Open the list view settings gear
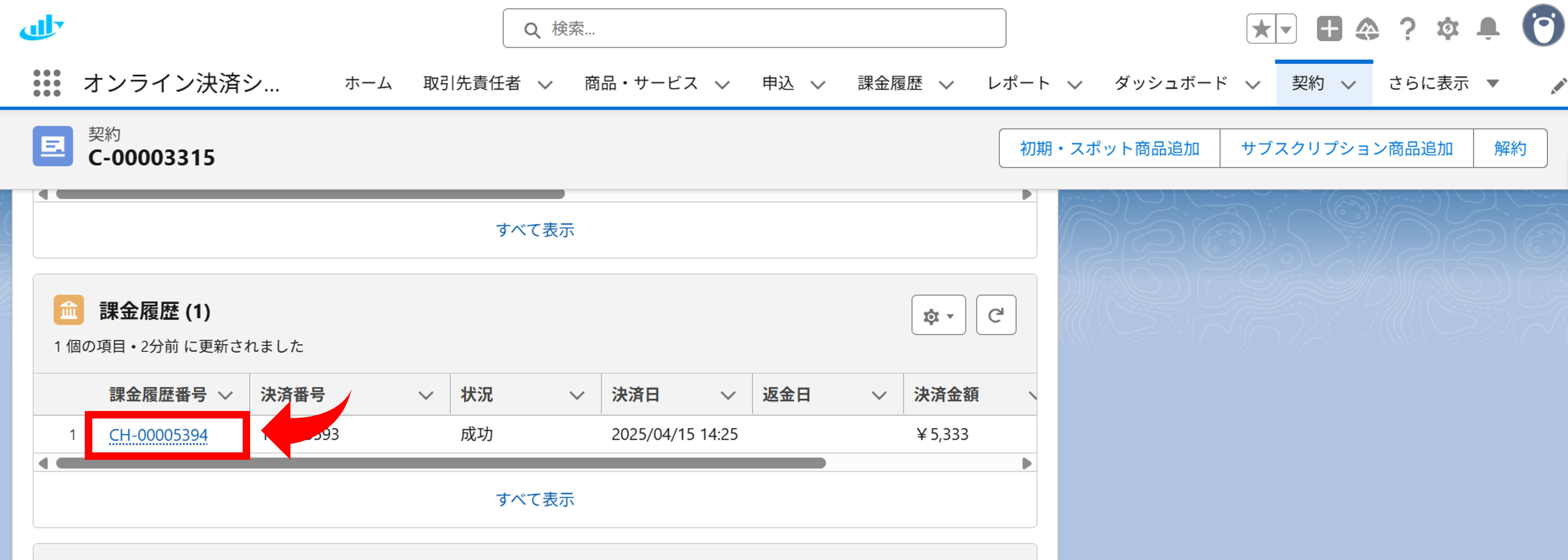 (x=938, y=315)
